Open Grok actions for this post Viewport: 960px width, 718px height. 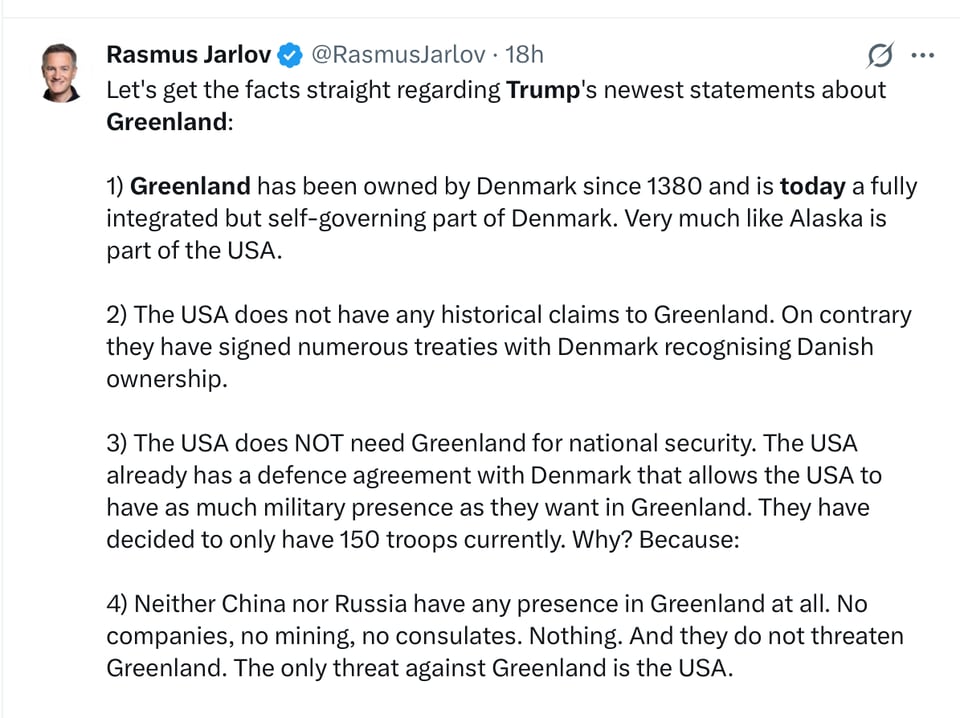879,55
